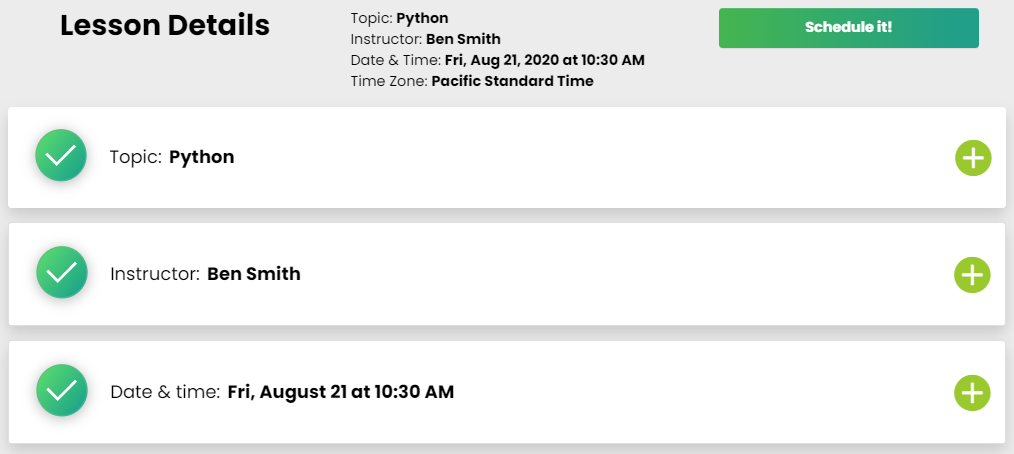Expand the Date & time section plus icon
This screenshot has height=454, width=1014.
972,393
